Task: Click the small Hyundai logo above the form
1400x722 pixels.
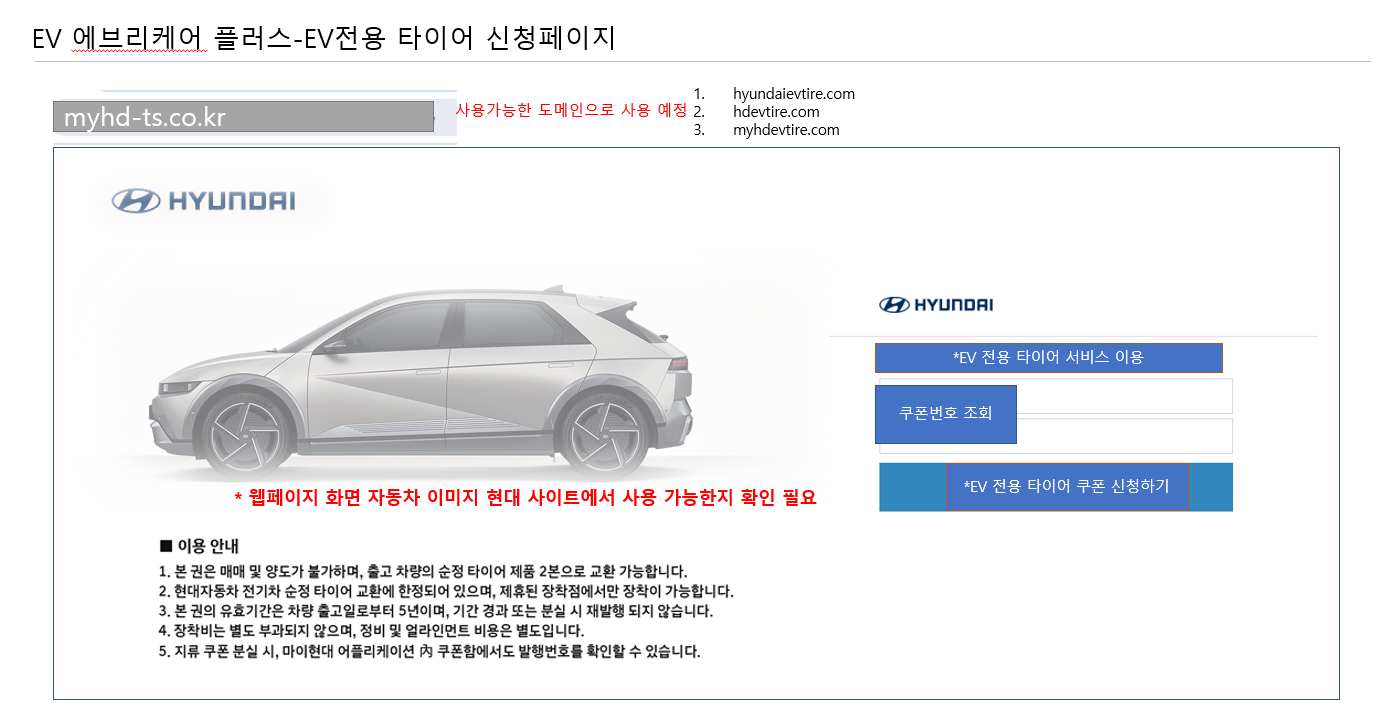Action: tap(936, 305)
